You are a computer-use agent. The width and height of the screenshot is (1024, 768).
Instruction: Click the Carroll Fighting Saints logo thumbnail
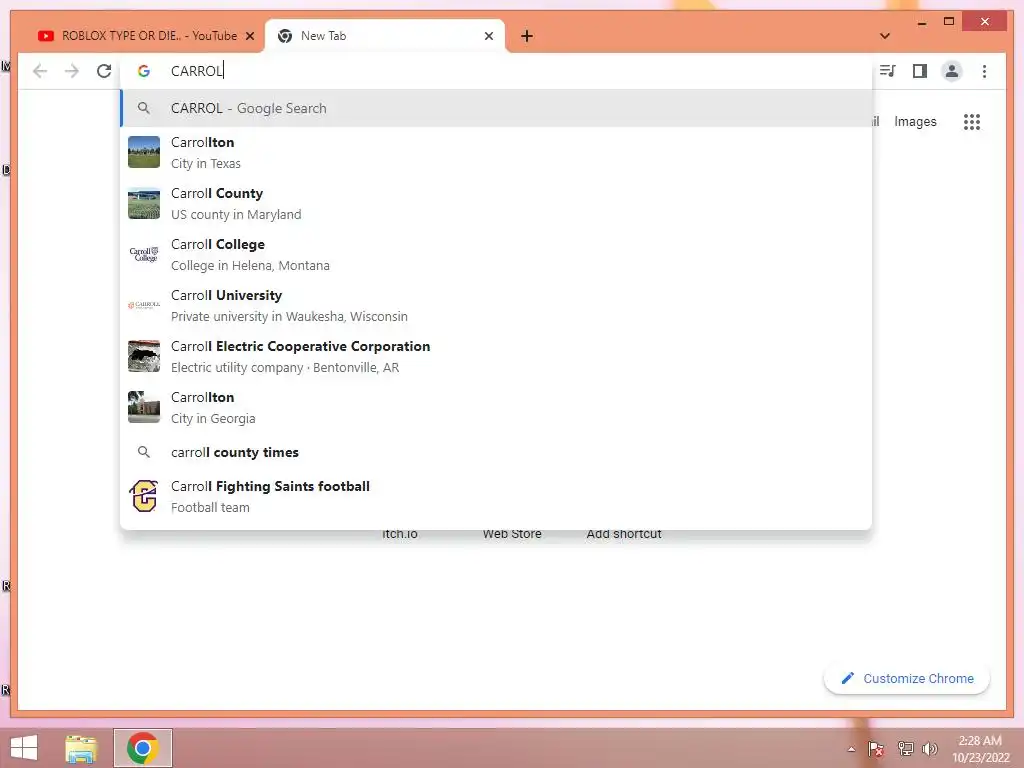[x=144, y=496]
